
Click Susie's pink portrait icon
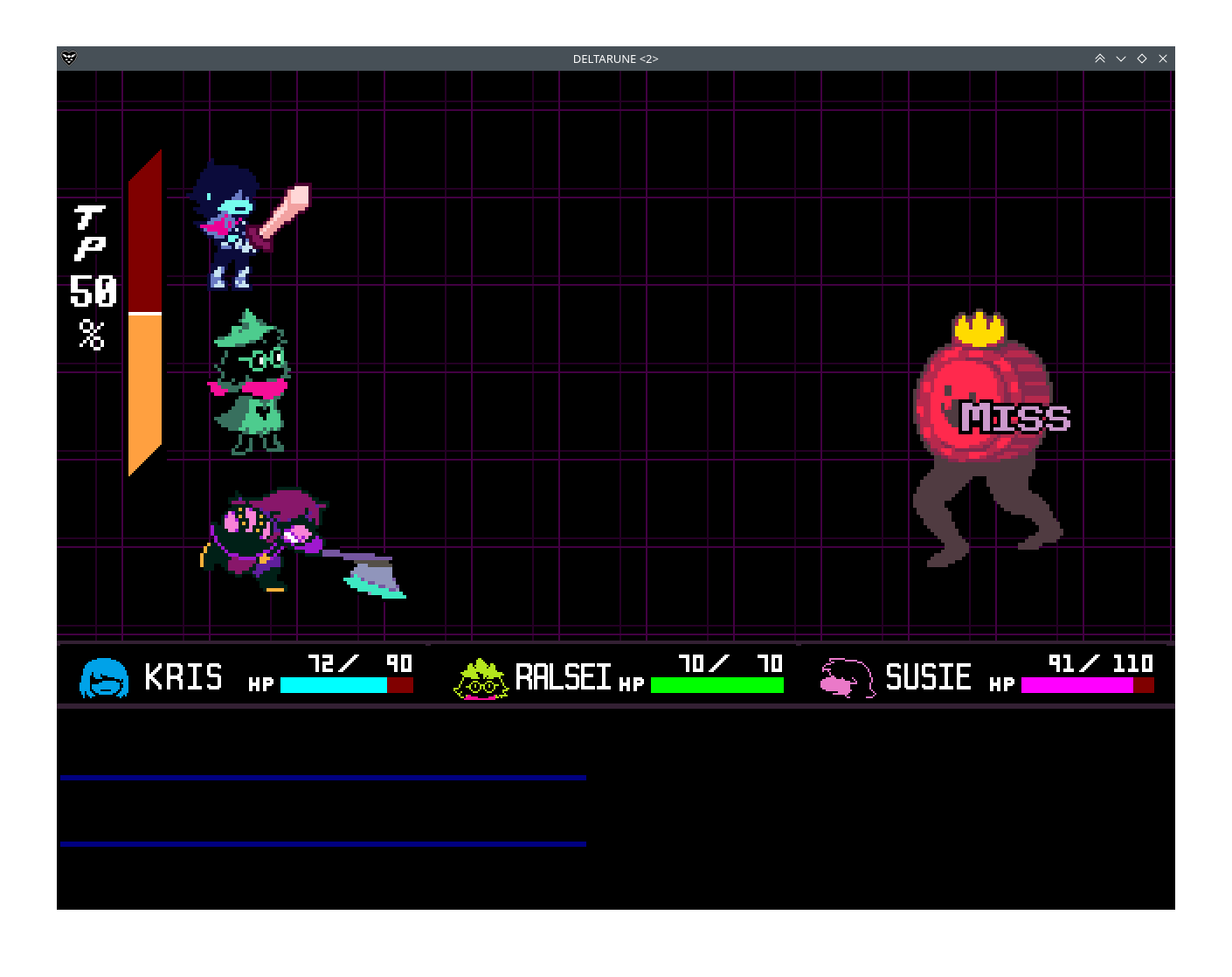848,678
